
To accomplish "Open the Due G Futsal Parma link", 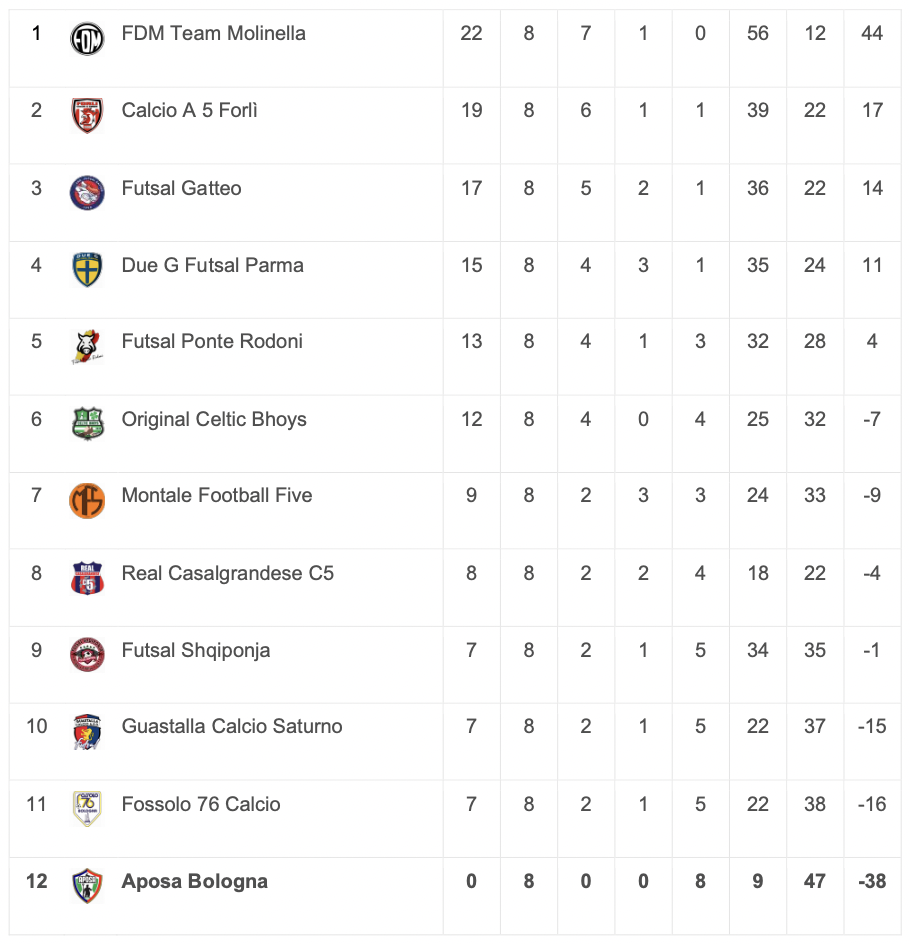I will (212, 265).
